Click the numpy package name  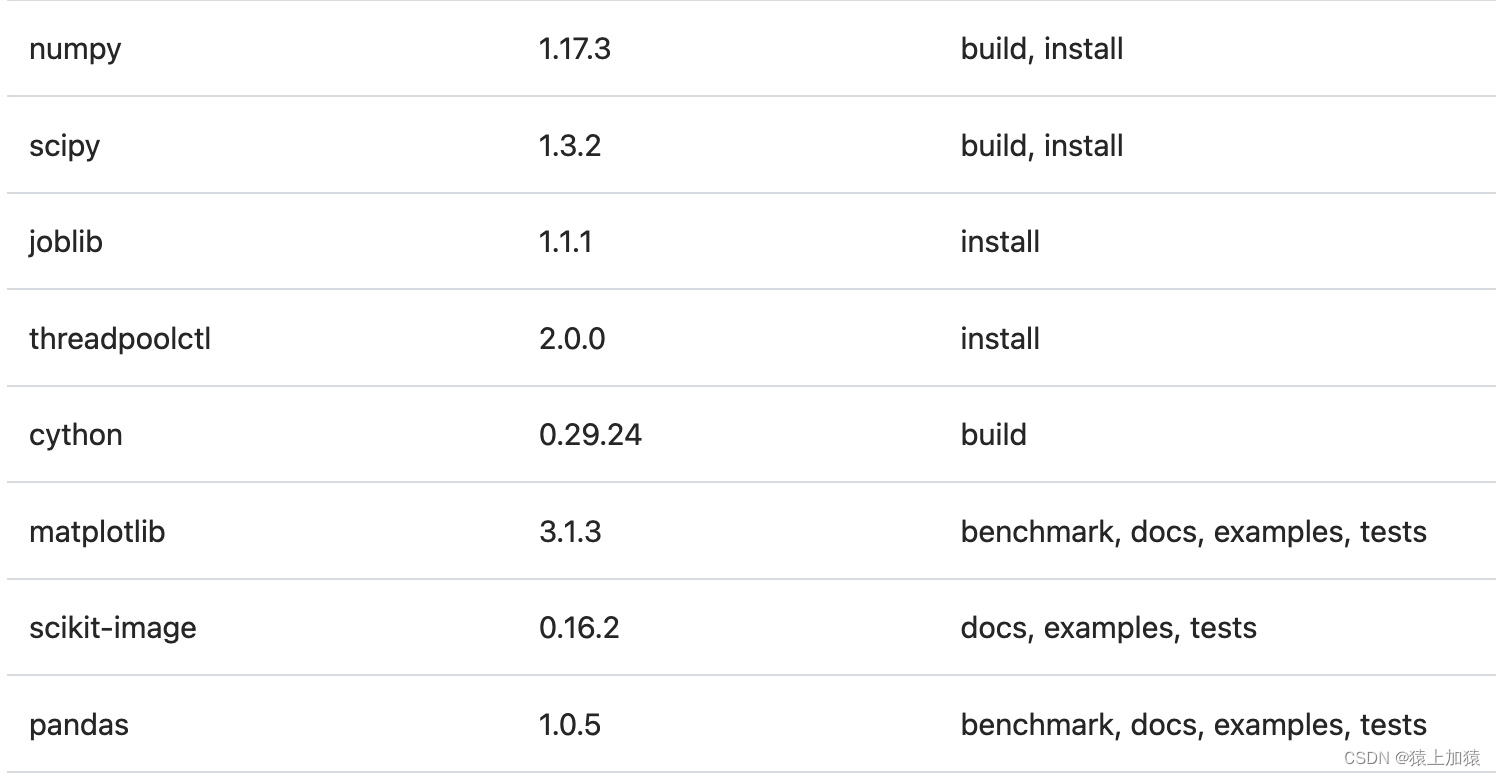(75, 49)
